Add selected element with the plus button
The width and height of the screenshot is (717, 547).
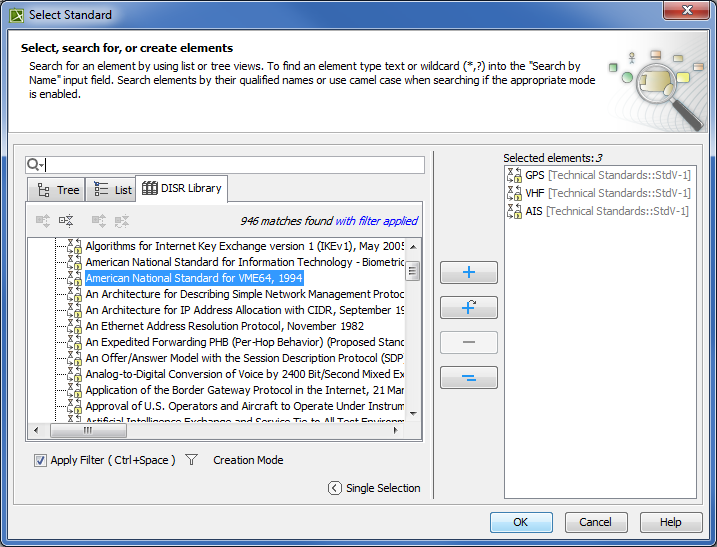point(469,273)
